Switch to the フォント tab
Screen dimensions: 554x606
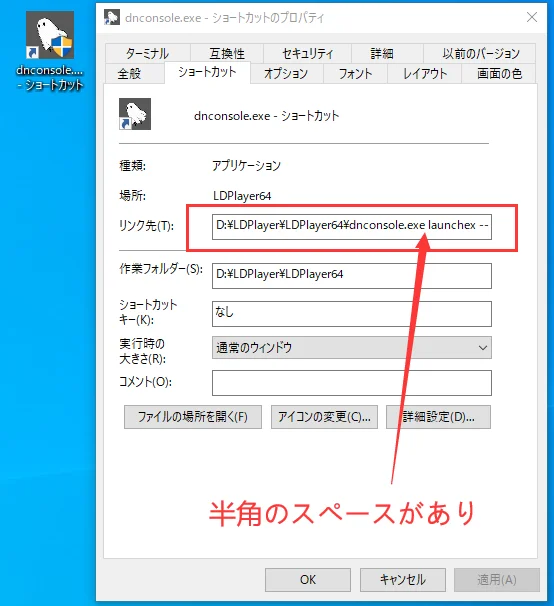coord(355,73)
